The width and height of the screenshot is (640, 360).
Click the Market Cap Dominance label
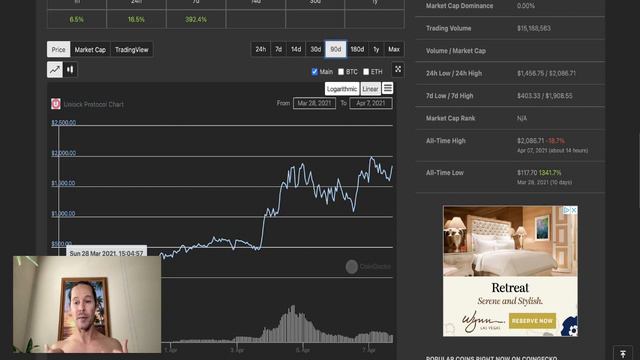point(460,6)
